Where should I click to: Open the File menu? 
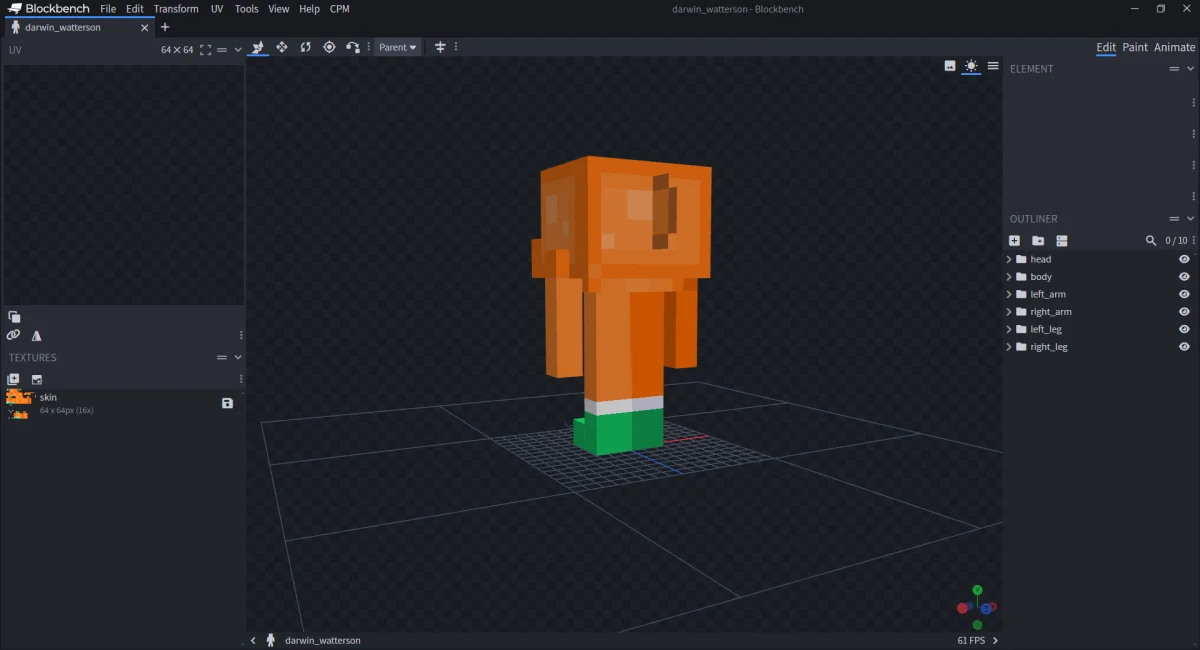pyautogui.click(x=108, y=9)
